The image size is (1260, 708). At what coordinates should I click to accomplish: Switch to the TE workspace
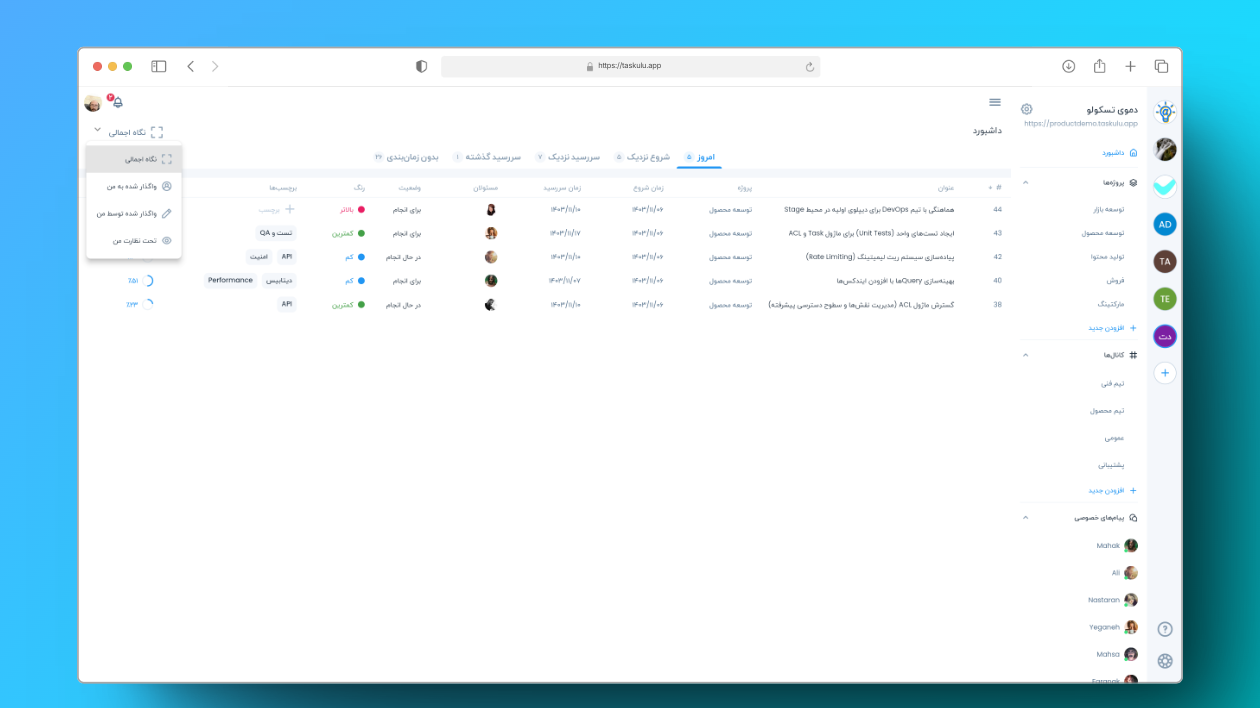1165,298
